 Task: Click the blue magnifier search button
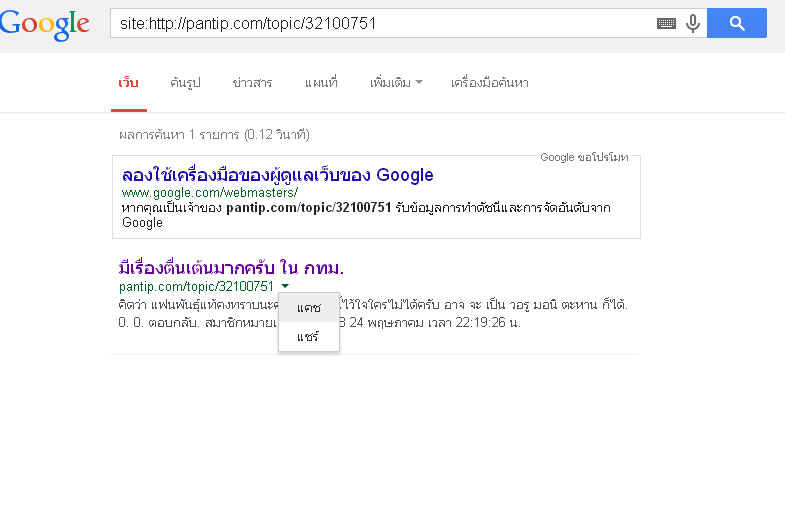[x=736, y=23]
